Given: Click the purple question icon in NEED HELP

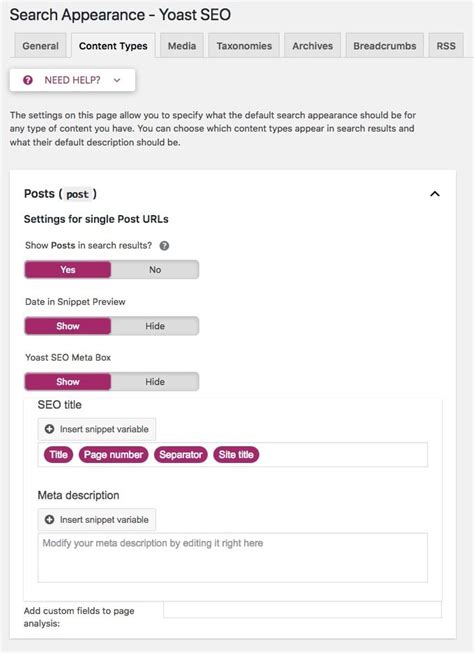Looking at the screenshot, I should 28,80.
